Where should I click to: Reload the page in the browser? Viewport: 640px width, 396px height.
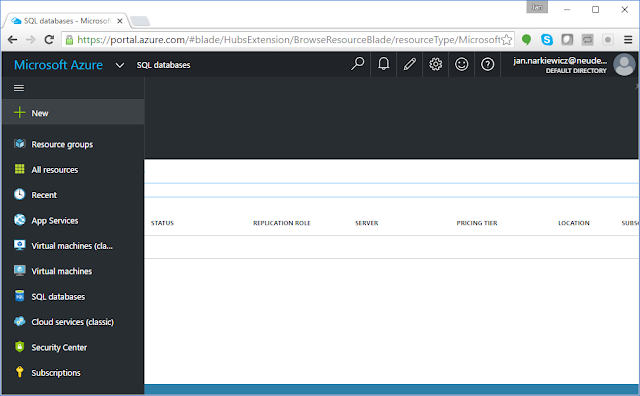click(49, 40)
